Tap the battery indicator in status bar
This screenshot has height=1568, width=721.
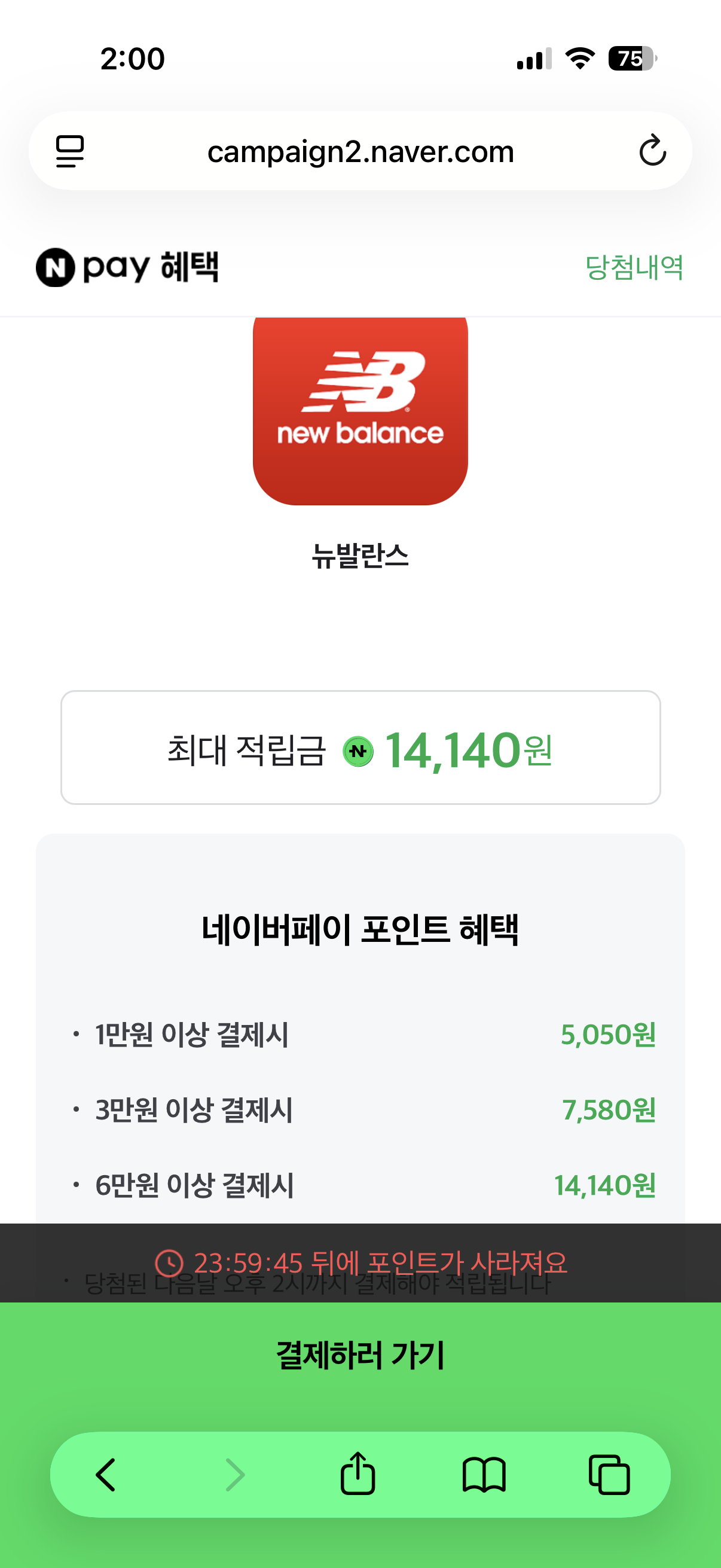[632, 59]
